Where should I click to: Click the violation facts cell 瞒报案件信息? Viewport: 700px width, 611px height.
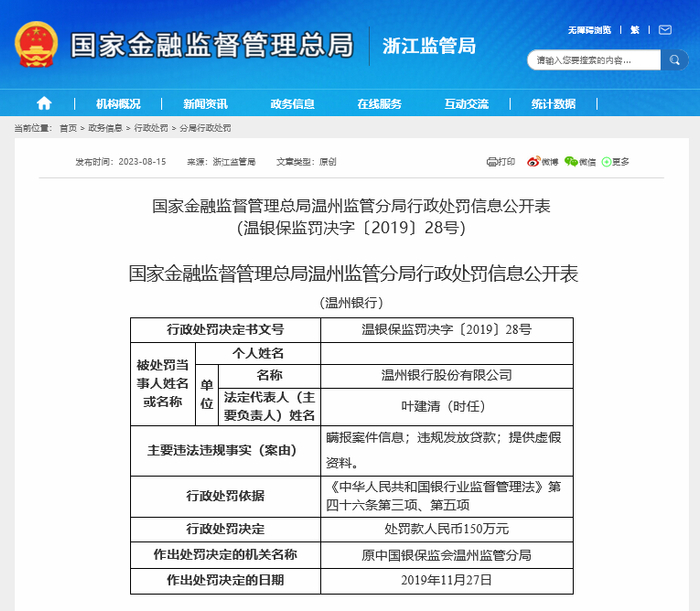(447, 450)
